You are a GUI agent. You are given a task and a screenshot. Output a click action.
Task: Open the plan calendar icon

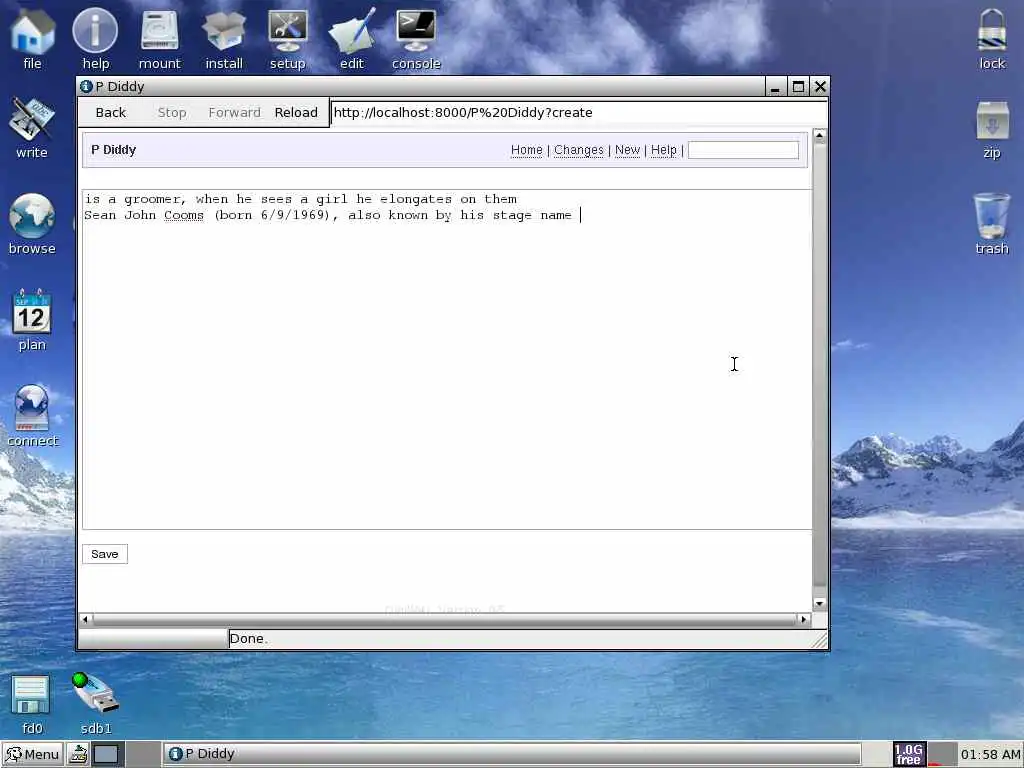pyautogui.click(x=32, y=320)
